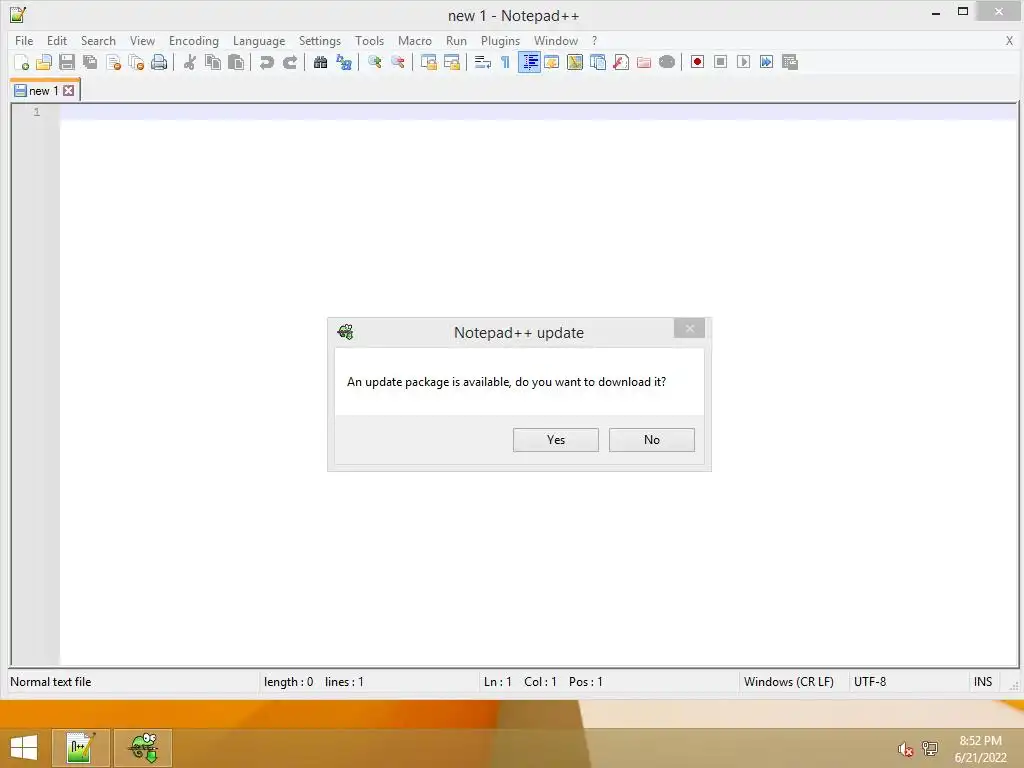Image resolution: width=1024 pixels, height=768 pixels.
Task: Start macro recording with red dot icon
Action: (x=697, y=62)
